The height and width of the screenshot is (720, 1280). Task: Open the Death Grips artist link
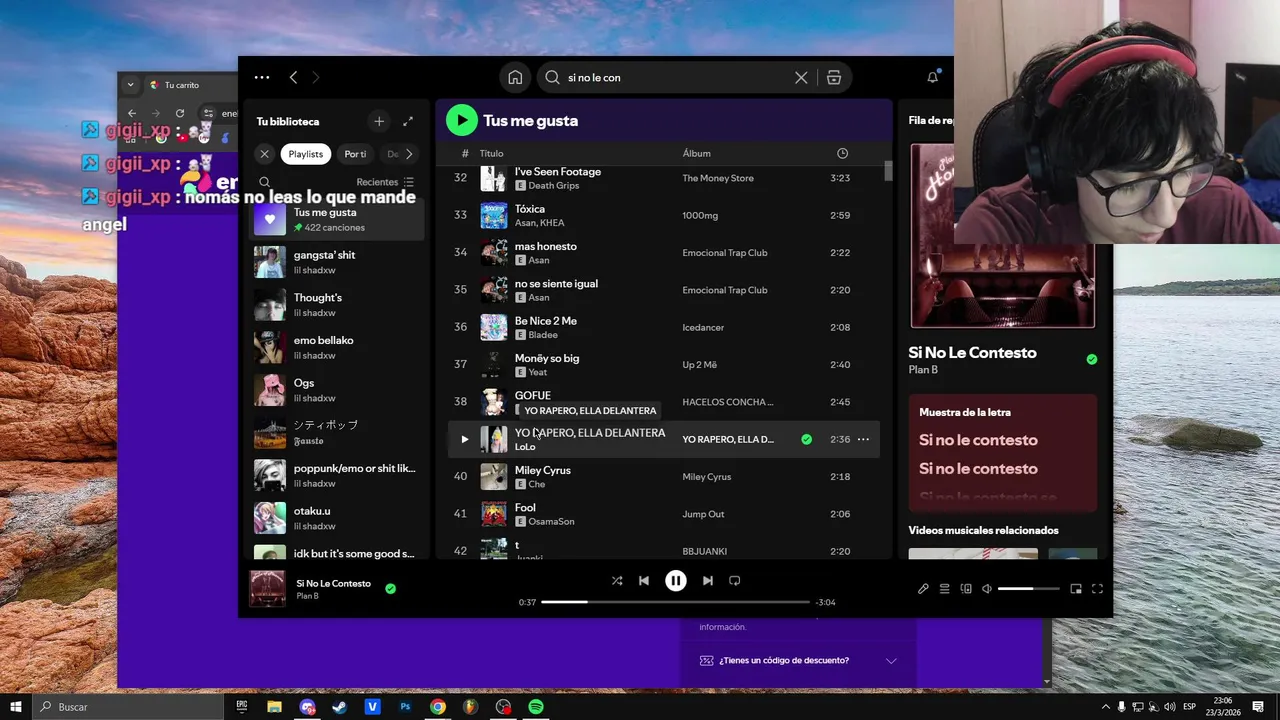(553, 186)
